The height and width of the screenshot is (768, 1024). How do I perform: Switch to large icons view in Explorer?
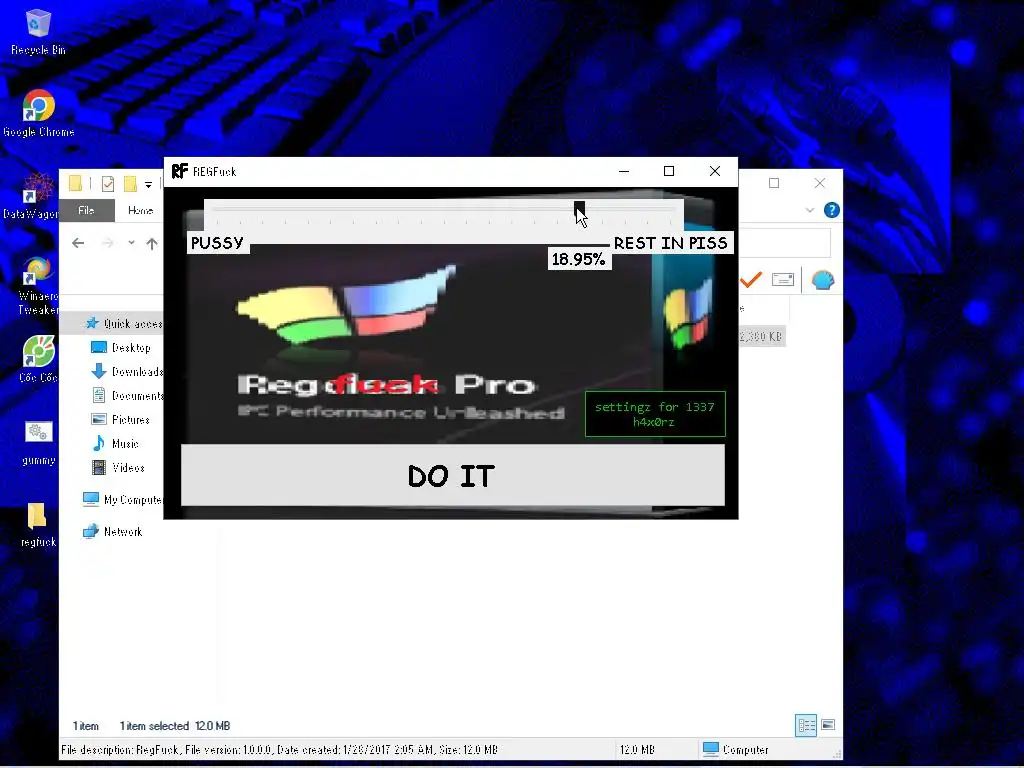[x=827, y=725]
